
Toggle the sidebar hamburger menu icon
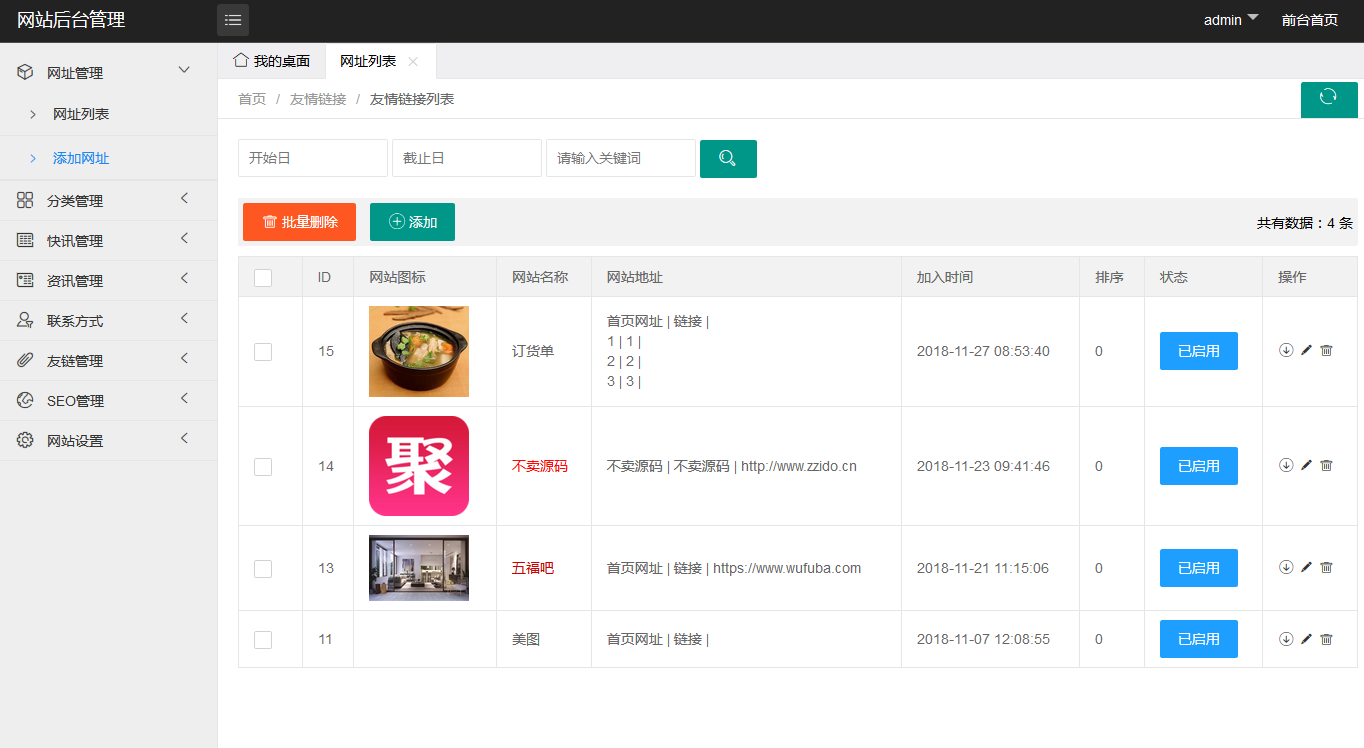point(233,20)
